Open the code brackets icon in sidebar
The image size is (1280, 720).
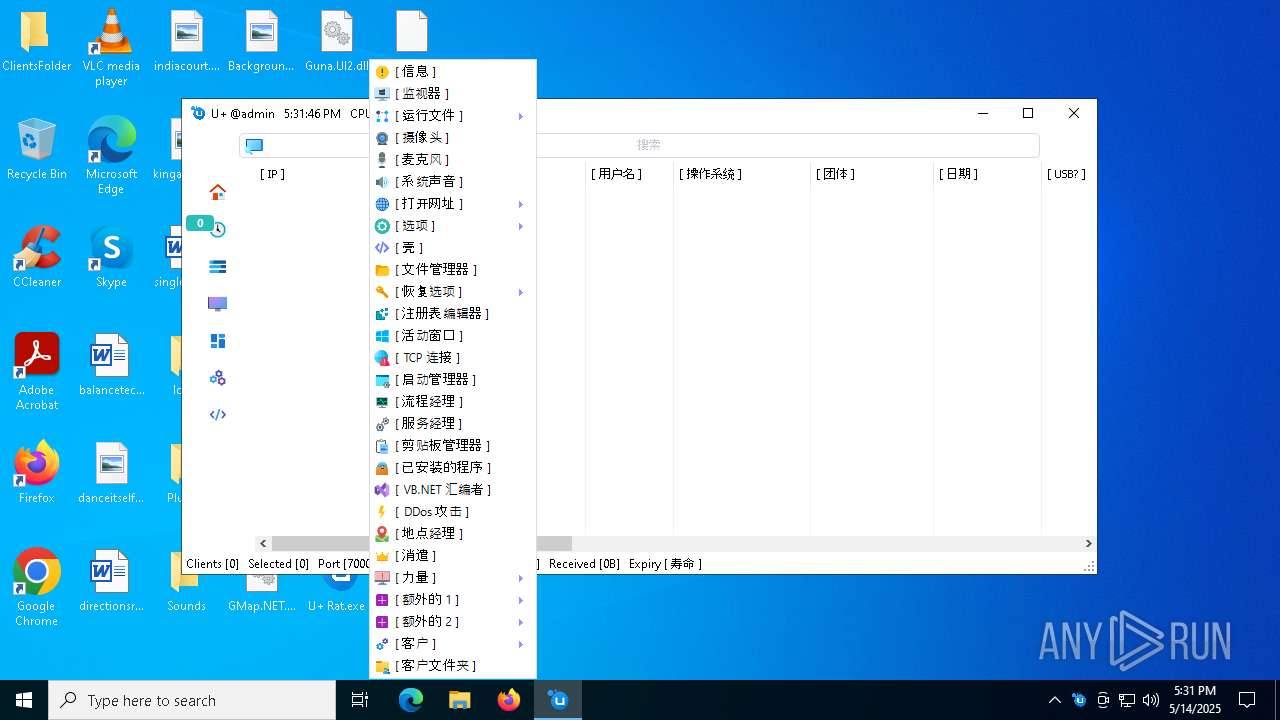click(x=217, y=415)
